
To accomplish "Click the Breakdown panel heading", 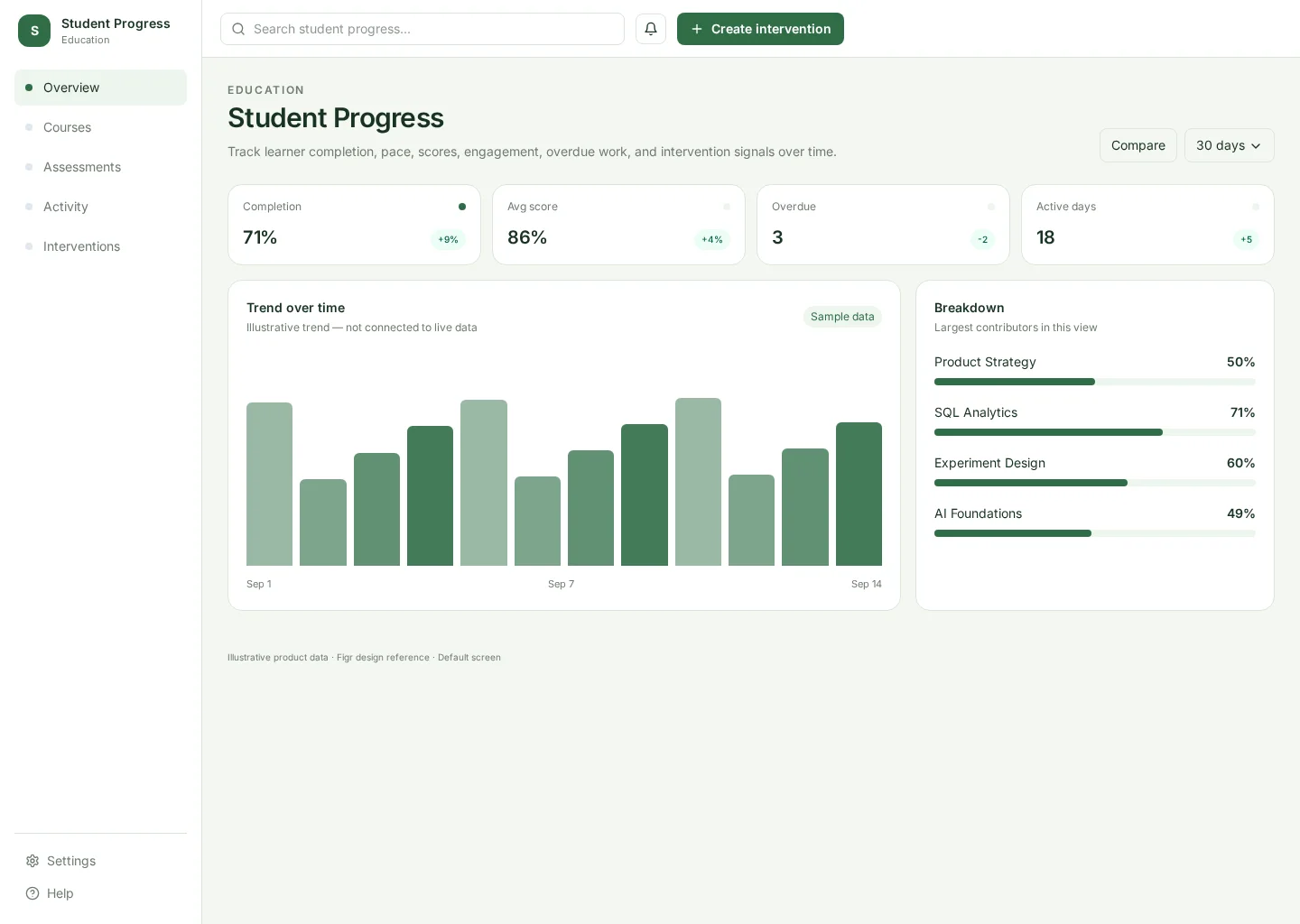I will coord(970,308).
